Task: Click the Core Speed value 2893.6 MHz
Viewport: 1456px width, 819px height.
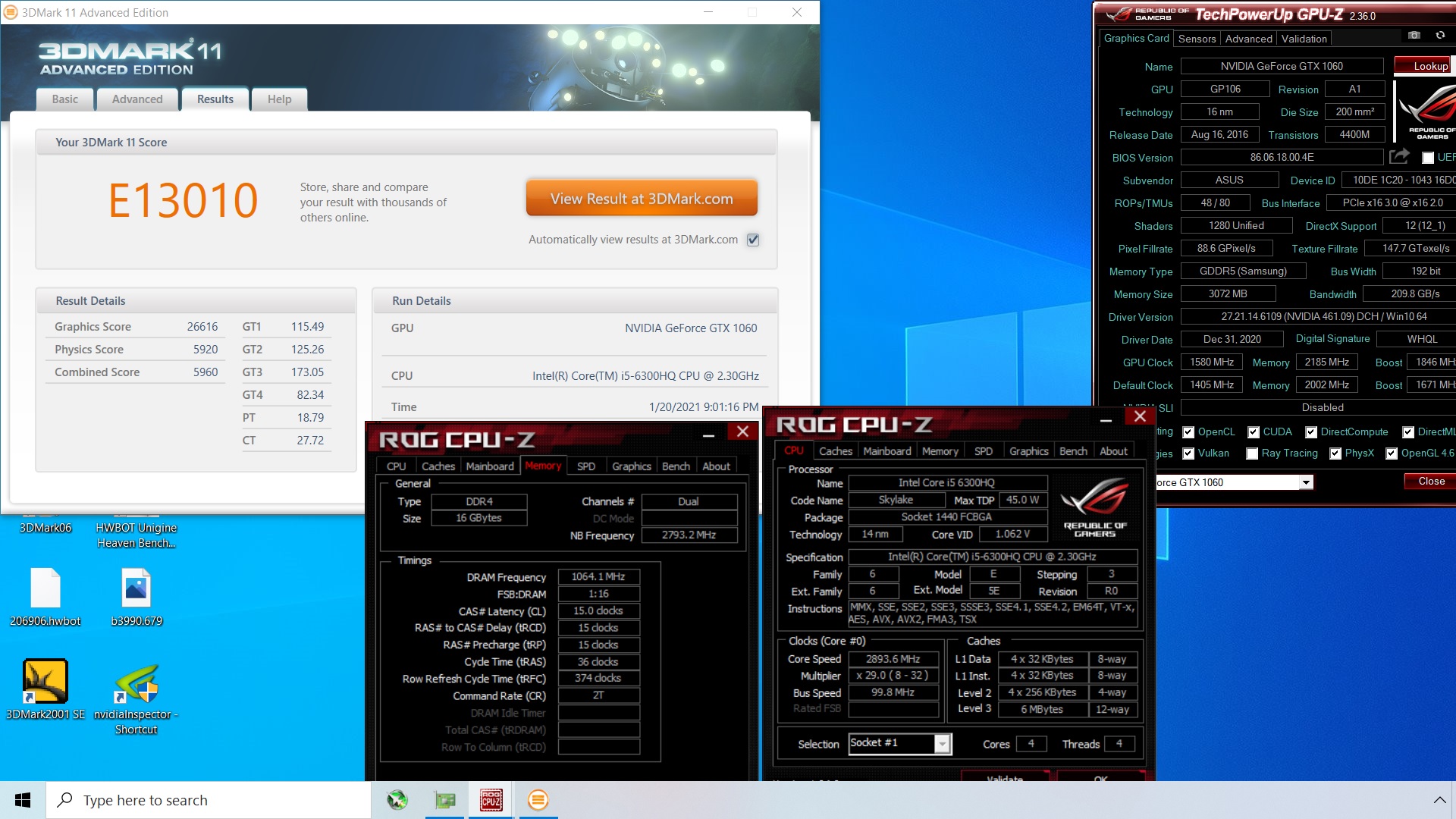Action: click(893, 659)
